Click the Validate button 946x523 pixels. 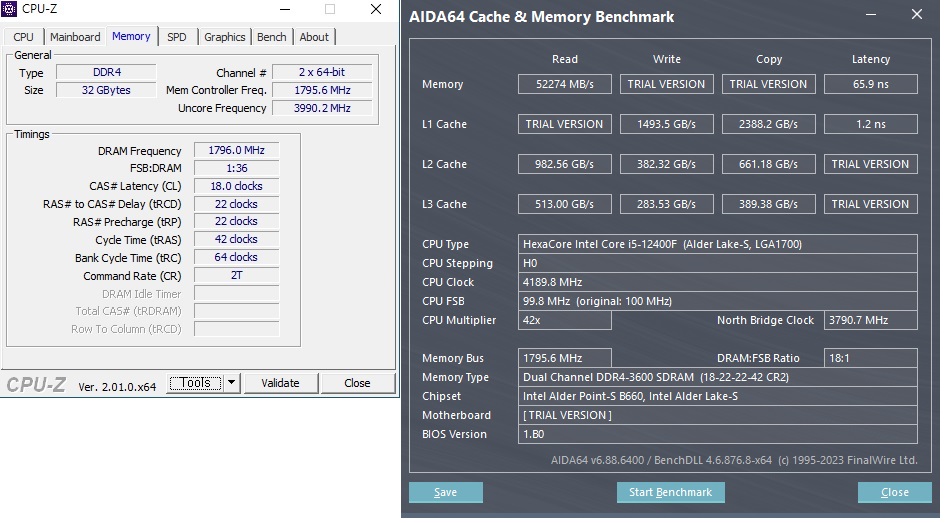(280, 383)
